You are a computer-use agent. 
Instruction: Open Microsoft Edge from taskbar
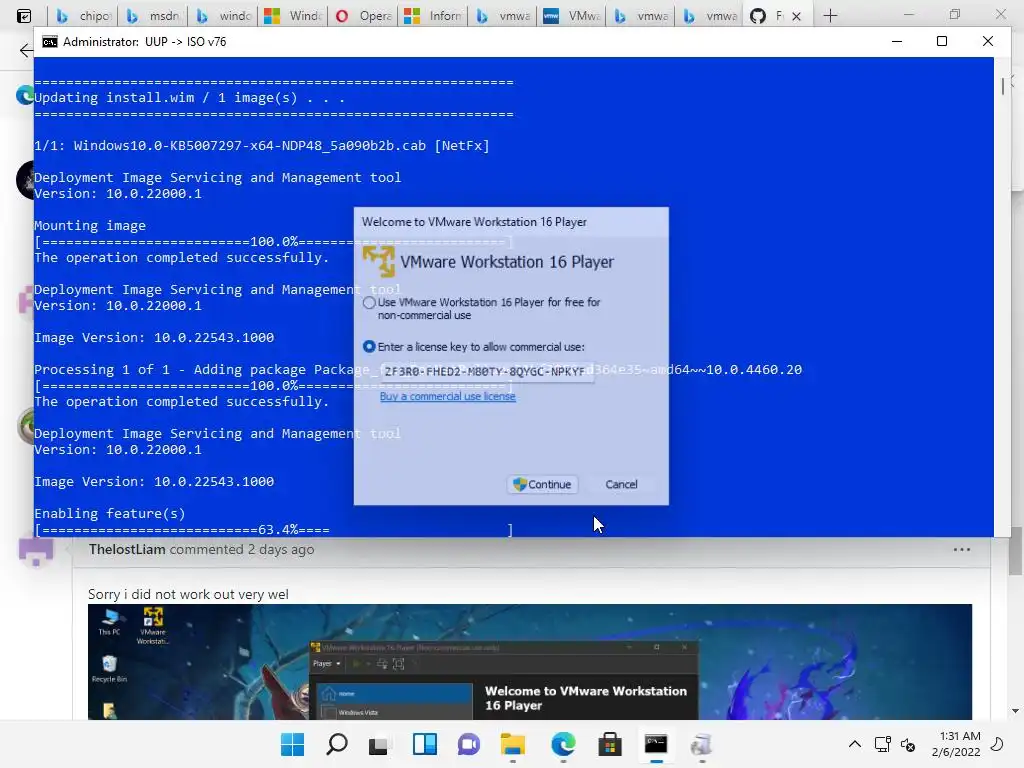click(563, 744)
